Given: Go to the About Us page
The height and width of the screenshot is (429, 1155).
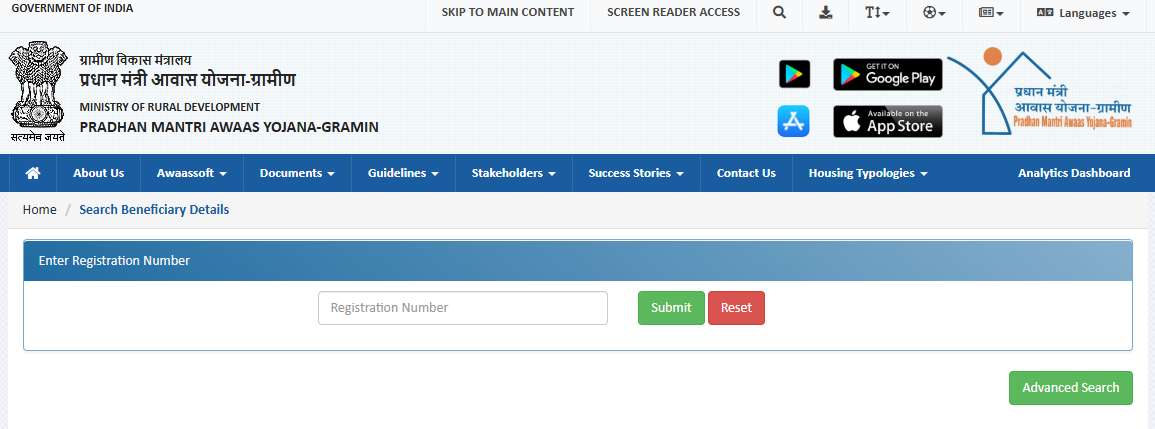Looking at the screenshot, I should pos(98,173).
